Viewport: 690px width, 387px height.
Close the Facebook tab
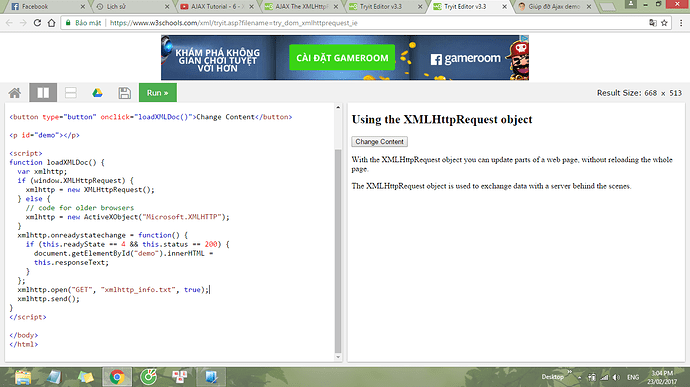(83, 7)
